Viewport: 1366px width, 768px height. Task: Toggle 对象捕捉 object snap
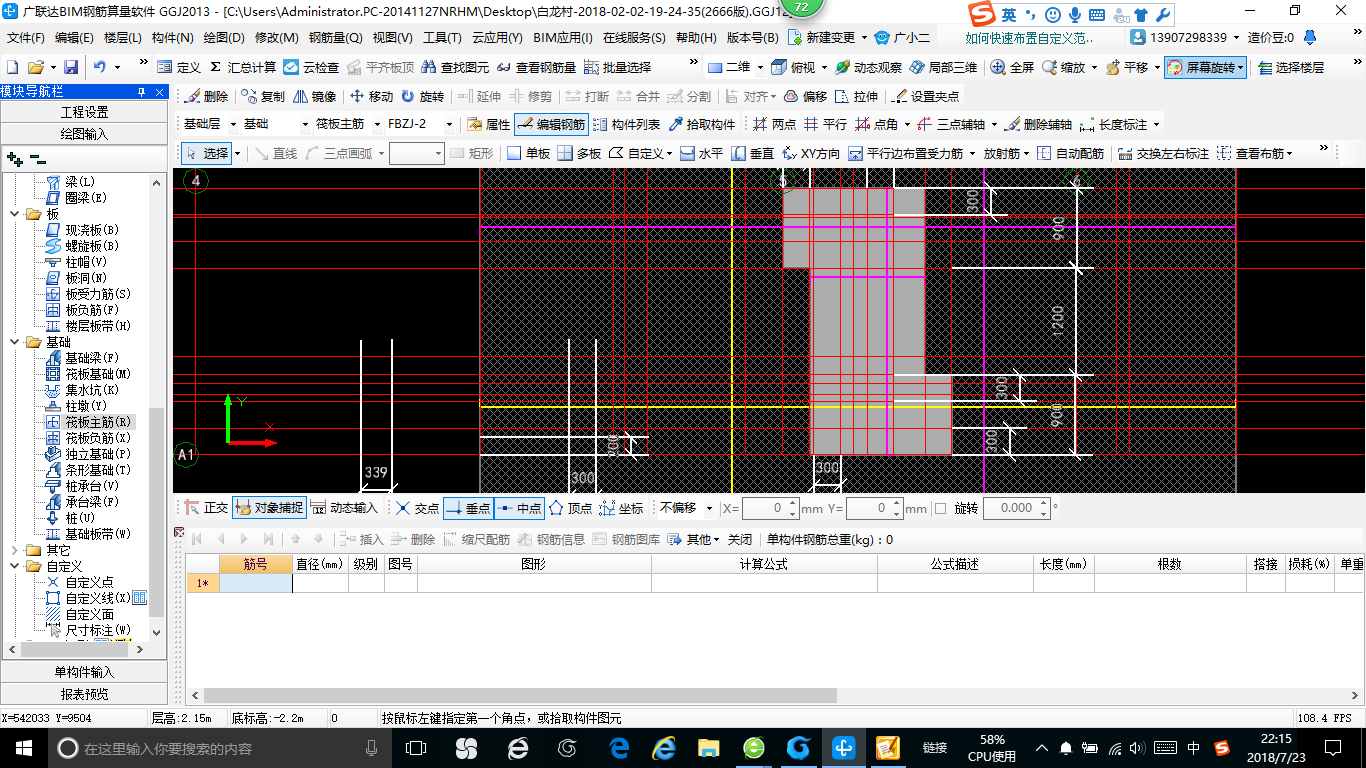click(x=268, y=508)
